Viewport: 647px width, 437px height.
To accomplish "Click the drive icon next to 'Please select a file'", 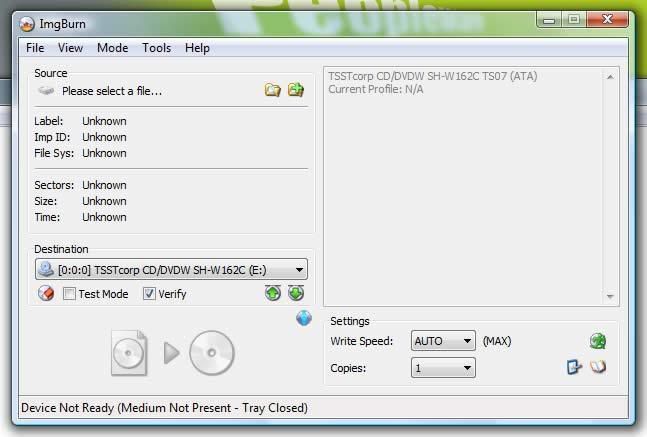I will (46, 90).
